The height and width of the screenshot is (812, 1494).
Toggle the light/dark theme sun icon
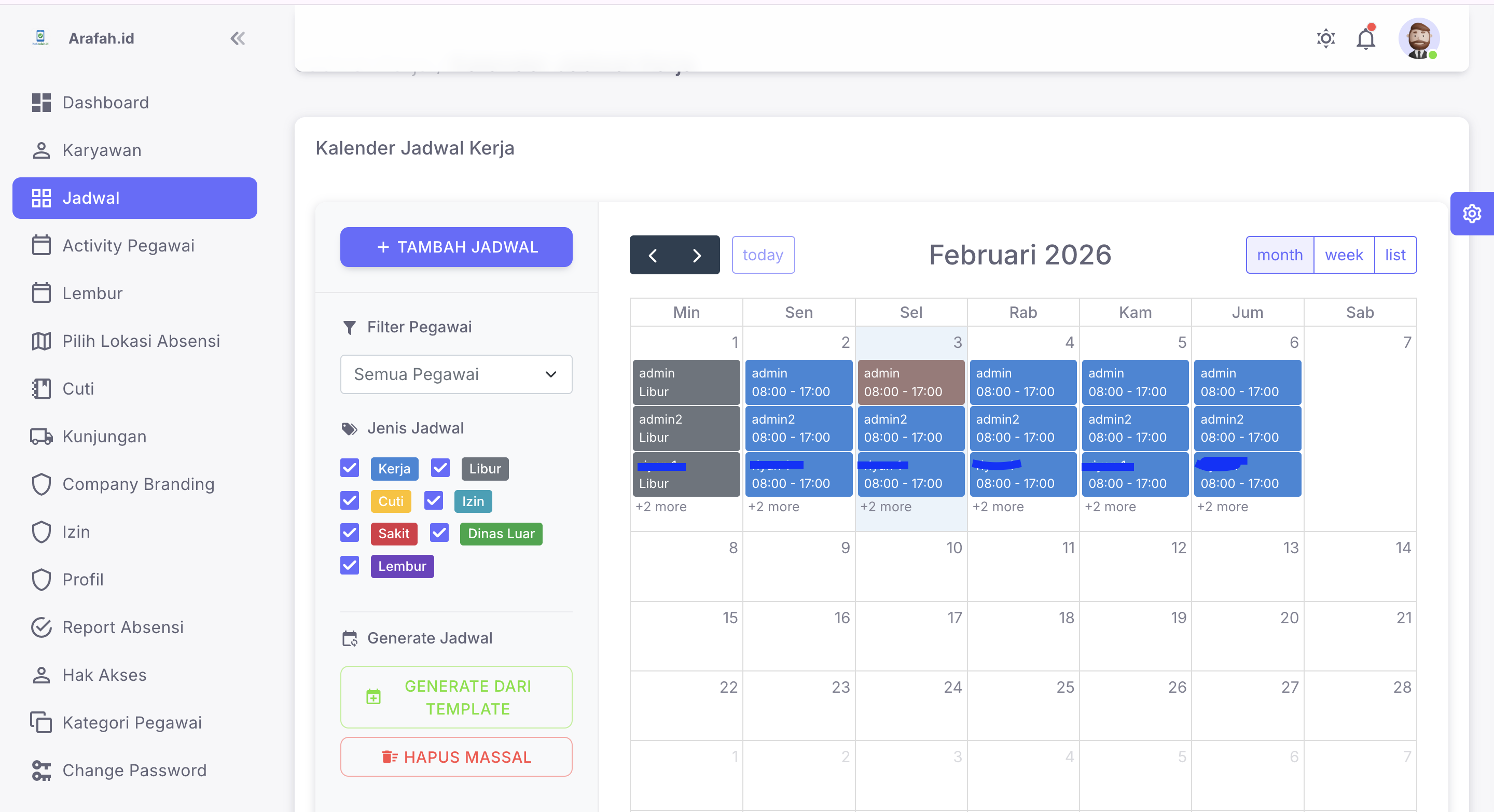click(x=1325, y=39)
